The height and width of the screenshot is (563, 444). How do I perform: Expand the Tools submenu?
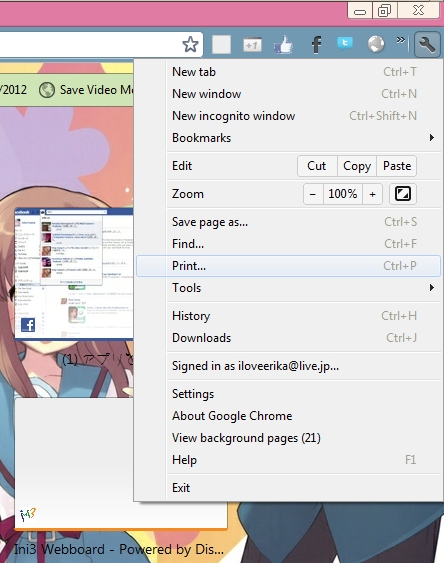pyautogui.click(x=303, y=288)
